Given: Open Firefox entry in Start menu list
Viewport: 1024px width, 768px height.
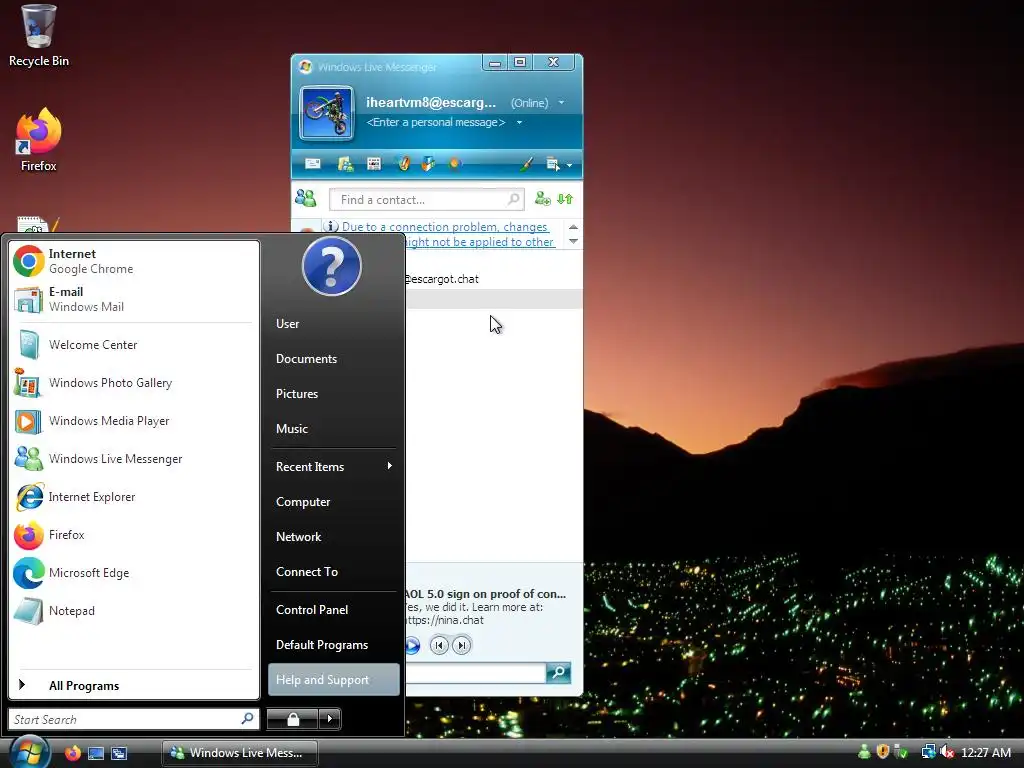Looking at the screenshot, I should point(133,535).
